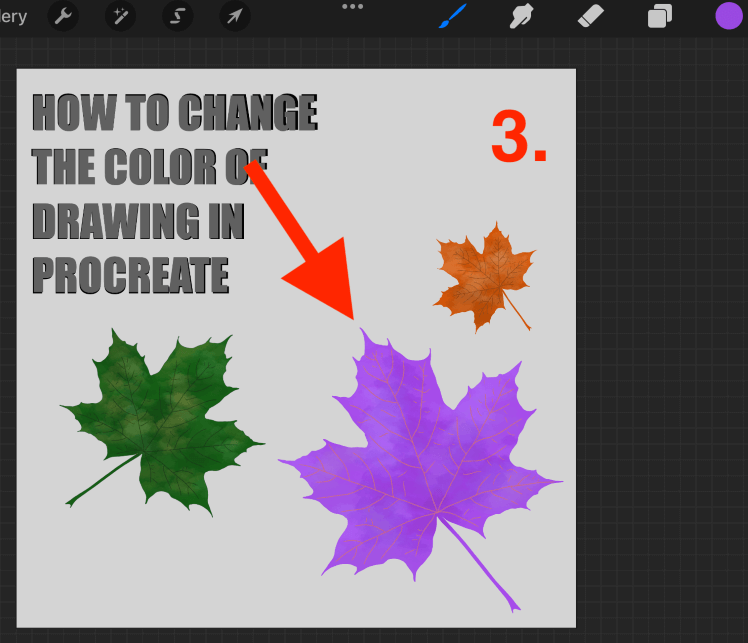This screenshot has height=643, width=748.
Task: Tap the three-dot multitasking handle
Action: point(353,7)
